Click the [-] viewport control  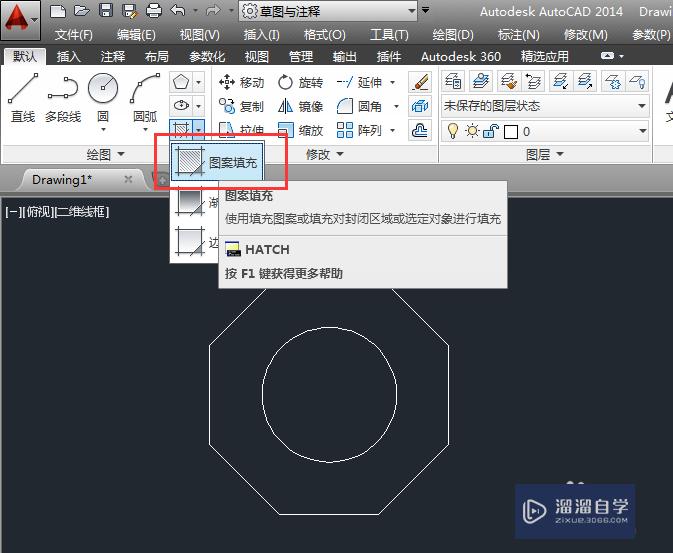[x=13, y=211]
